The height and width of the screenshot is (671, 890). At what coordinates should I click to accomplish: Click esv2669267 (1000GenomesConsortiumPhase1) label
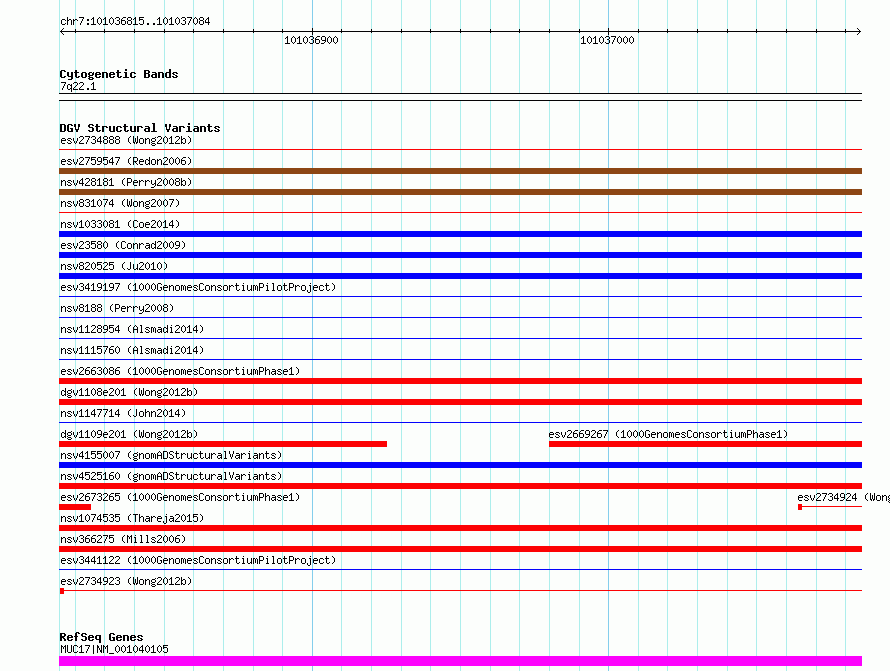point(668,434)
